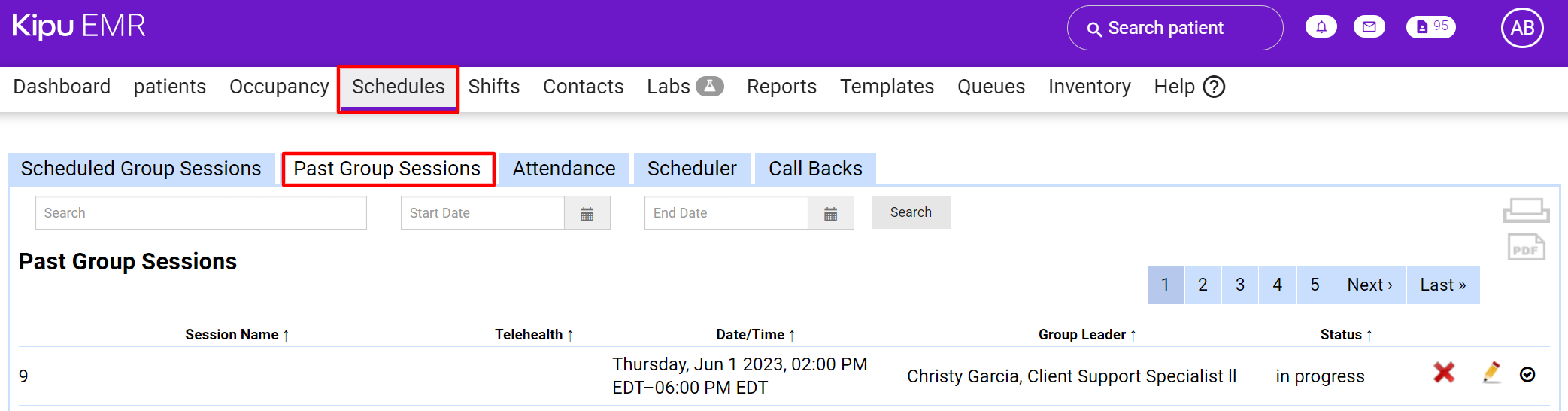Click the Search button beside End Date

pyautogui.click(x=911, y=212)
